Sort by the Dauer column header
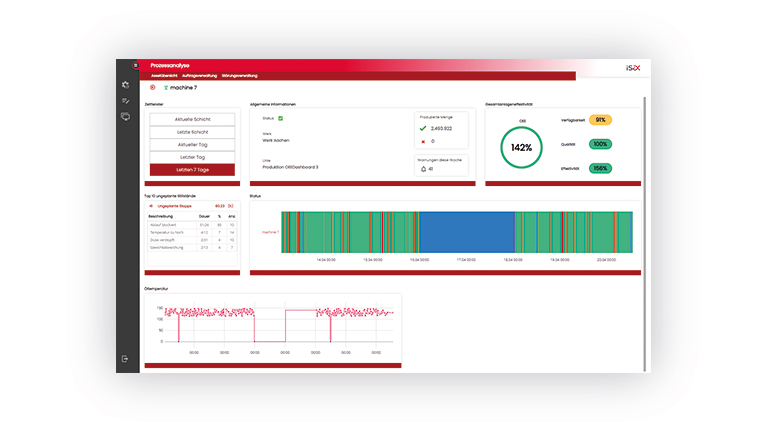This screenshot has height=431, width=766. point(204,216)
